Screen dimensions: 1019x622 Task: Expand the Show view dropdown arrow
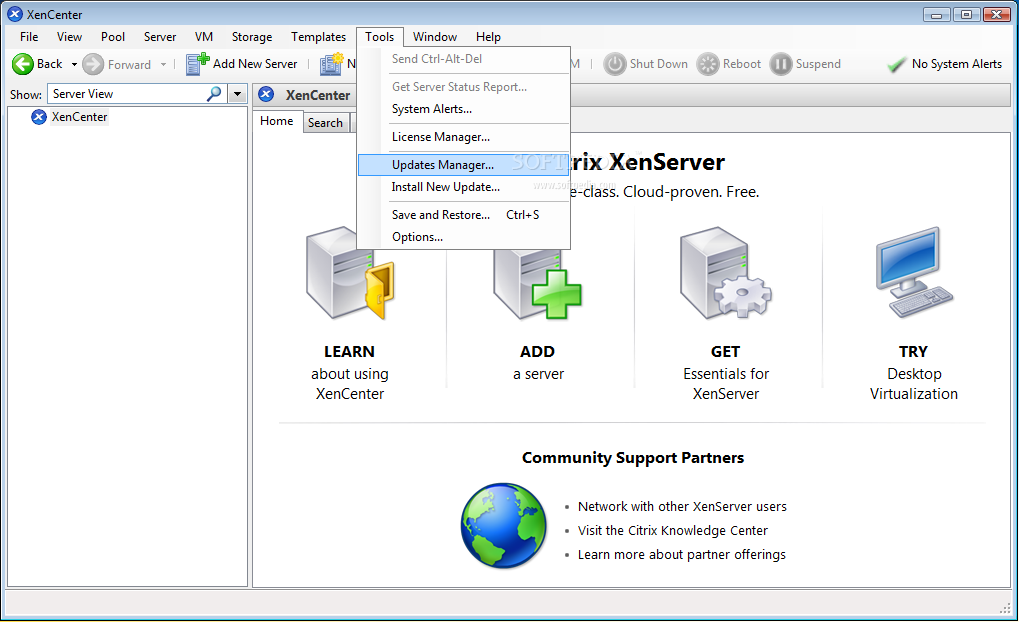coord(237,94)
